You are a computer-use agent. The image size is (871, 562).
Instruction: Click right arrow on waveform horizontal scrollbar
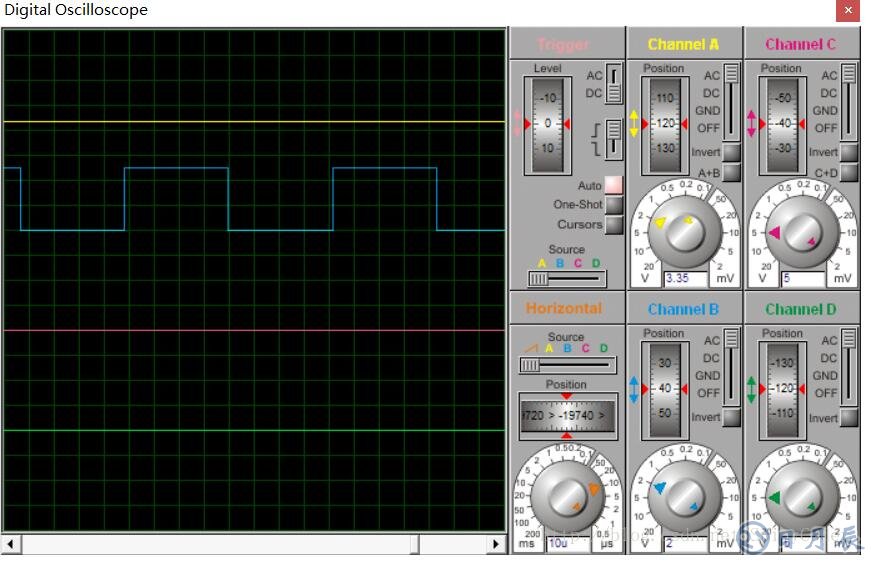(497, 544)
